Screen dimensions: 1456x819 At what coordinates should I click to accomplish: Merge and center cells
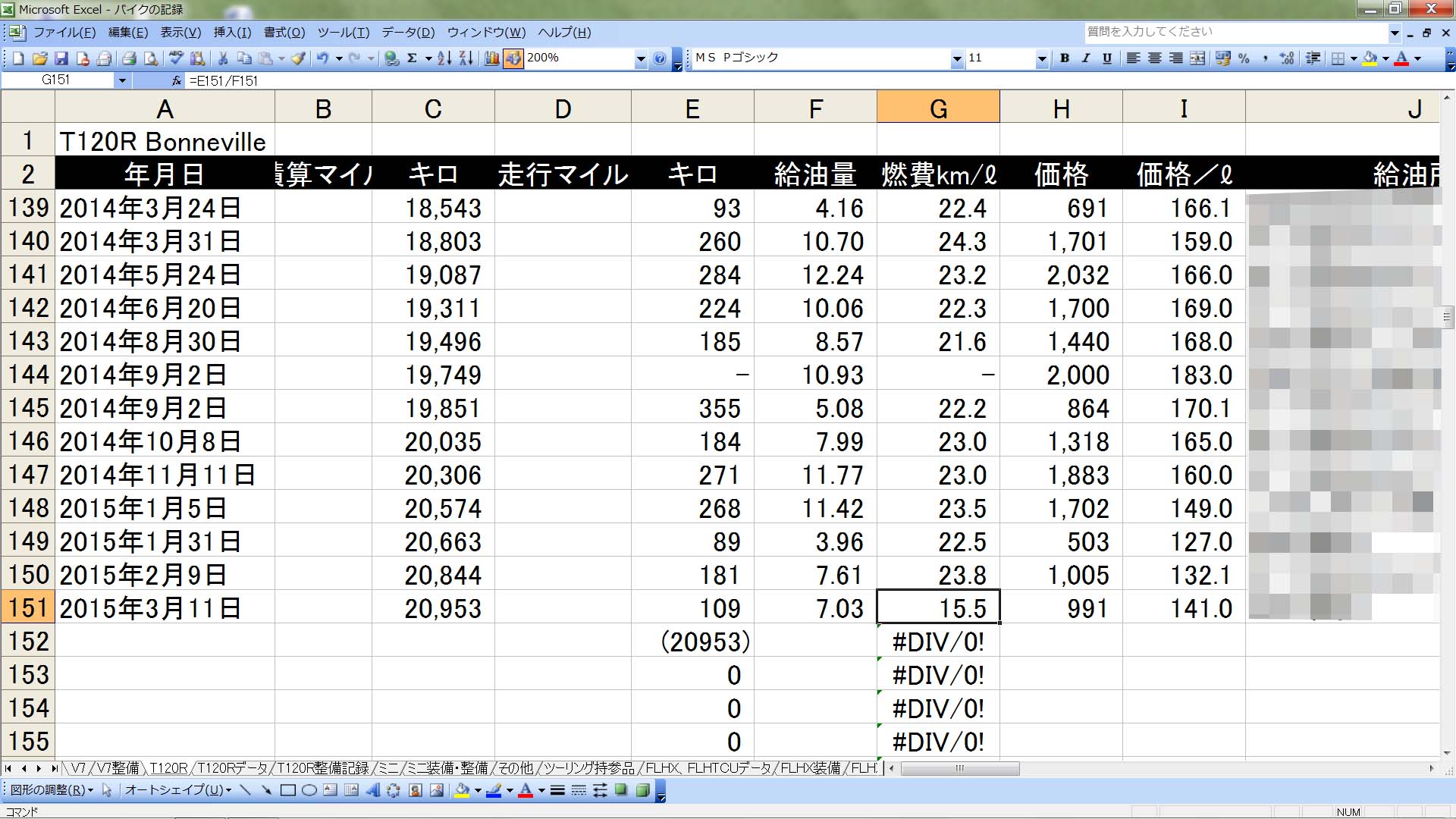pyautogui.click(x=1197, y=58)
